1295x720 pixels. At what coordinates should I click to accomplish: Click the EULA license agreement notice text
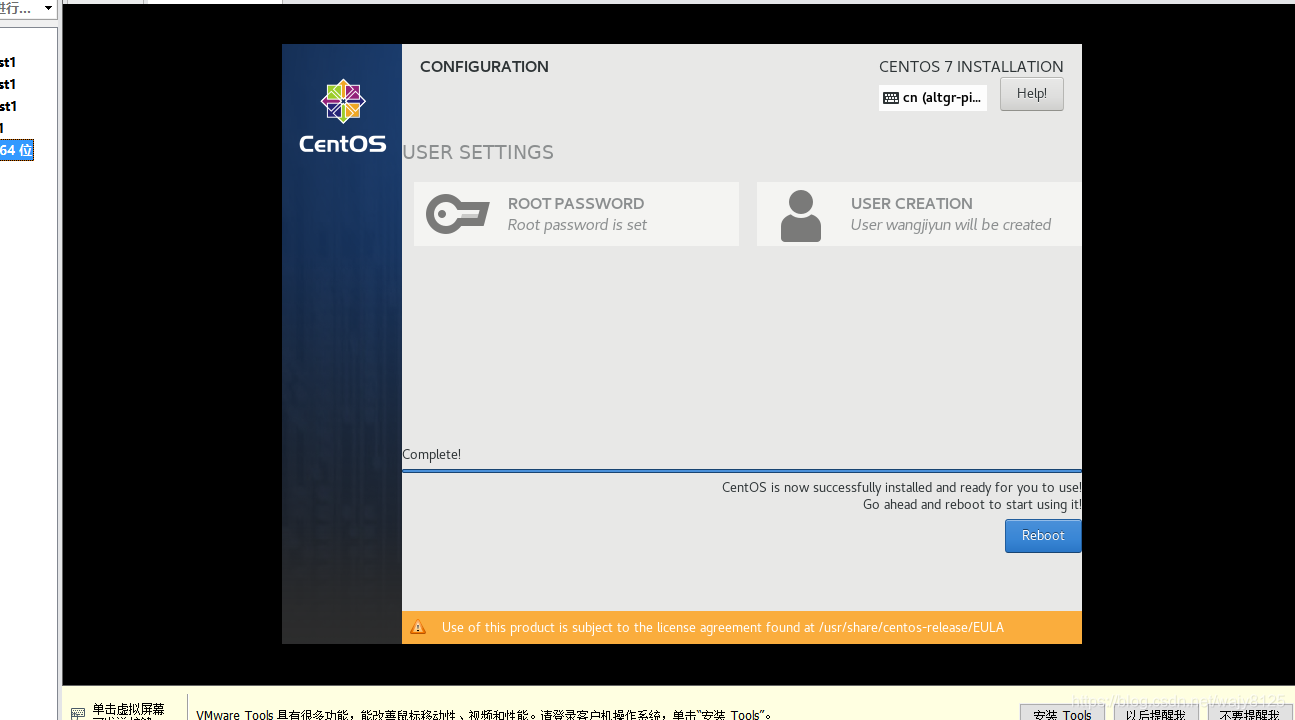coord(722,628)
